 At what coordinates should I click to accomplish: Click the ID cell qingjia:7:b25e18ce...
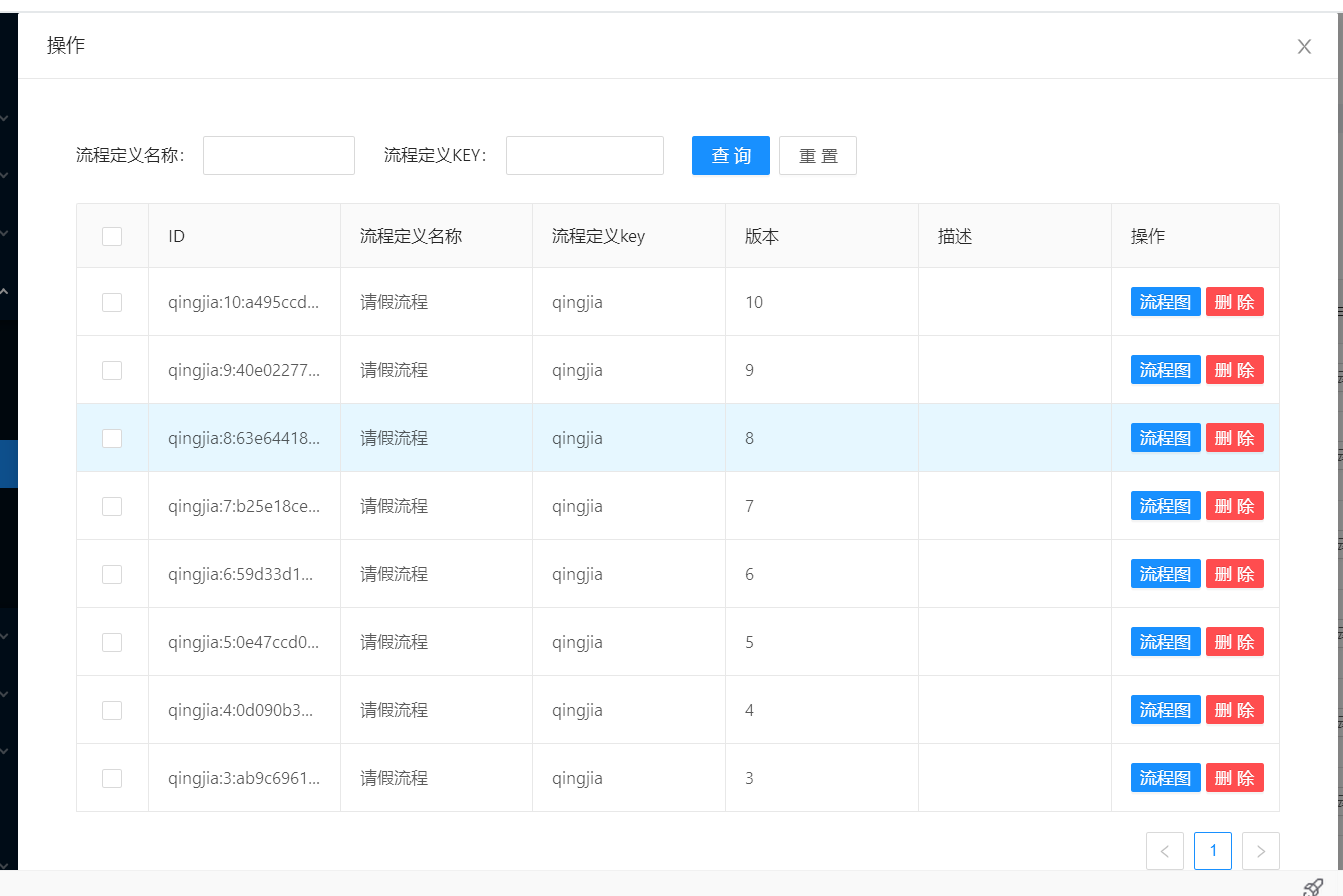tap(244, 506)
